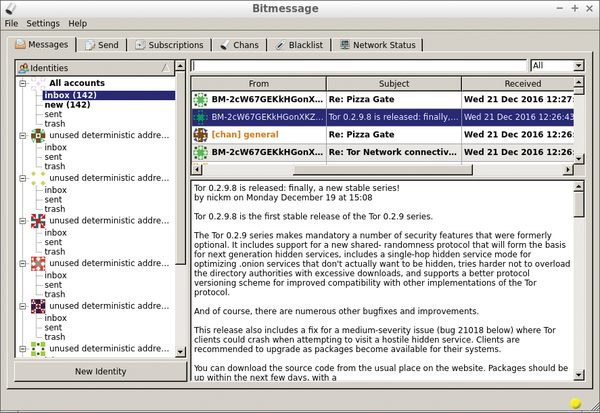
Task: Click the brown identicon beside [chan] general
Action: tap(200, 135)
